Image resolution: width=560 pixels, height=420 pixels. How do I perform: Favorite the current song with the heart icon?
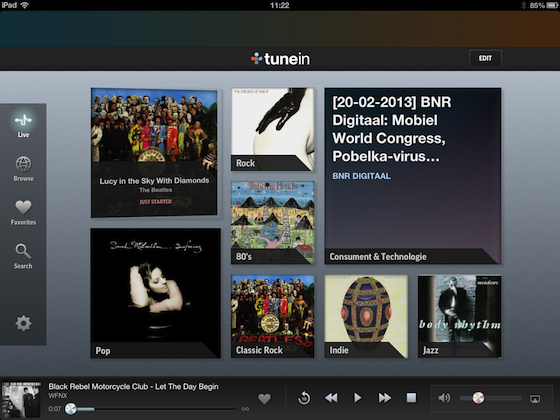264,399
